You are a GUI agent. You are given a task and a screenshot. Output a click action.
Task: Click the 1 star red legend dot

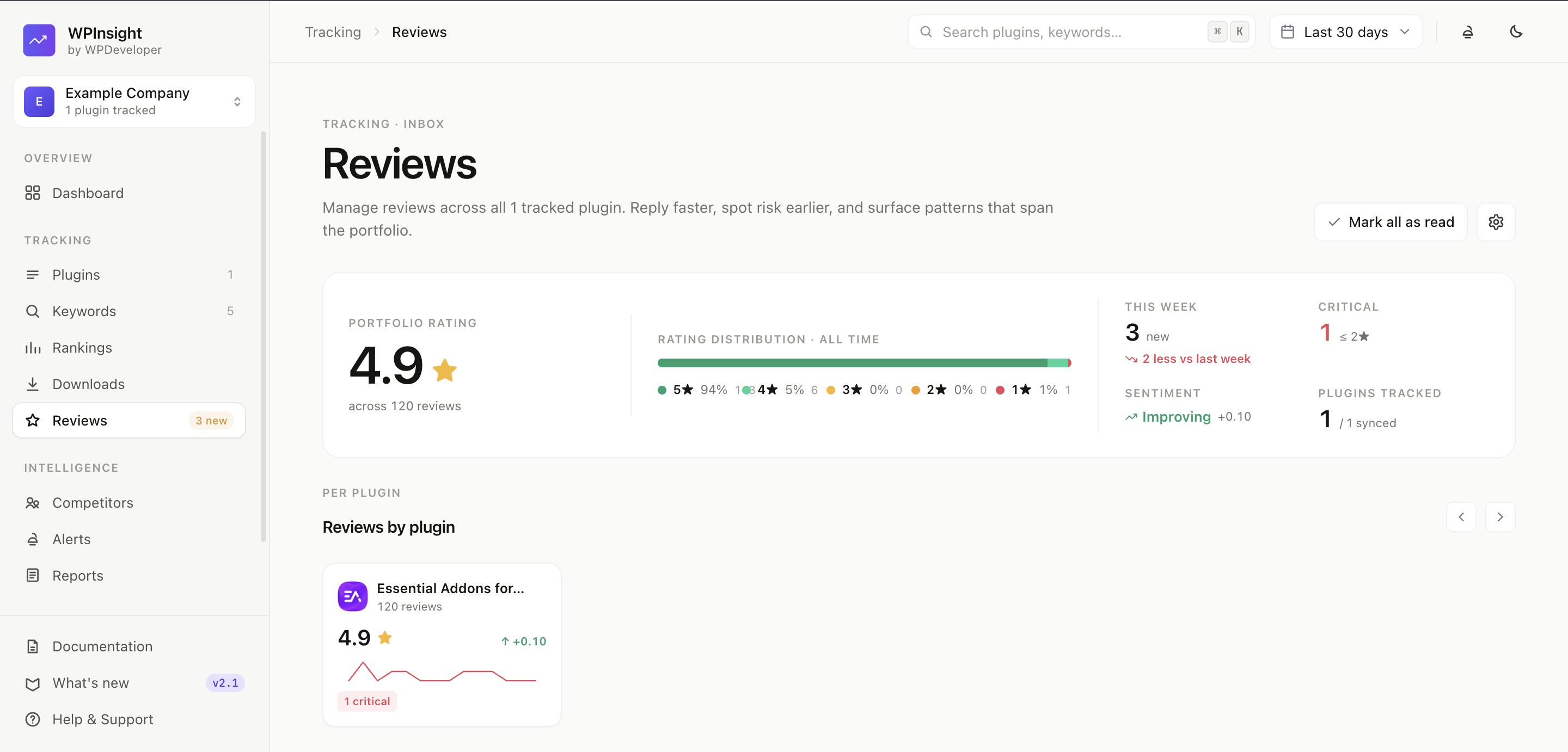pos(1000,390)
